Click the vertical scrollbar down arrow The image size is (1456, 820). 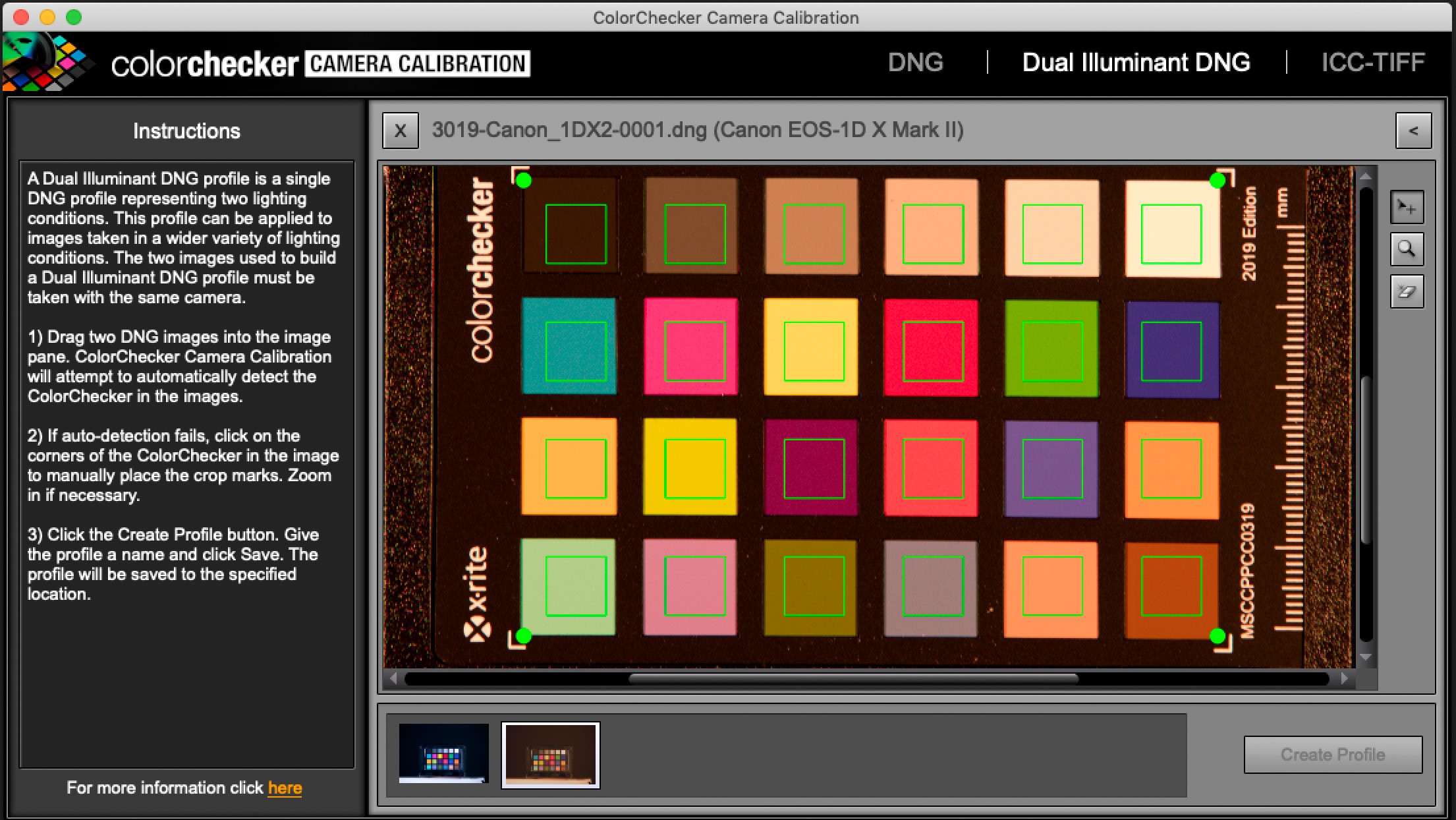(x=1366, y=657)
